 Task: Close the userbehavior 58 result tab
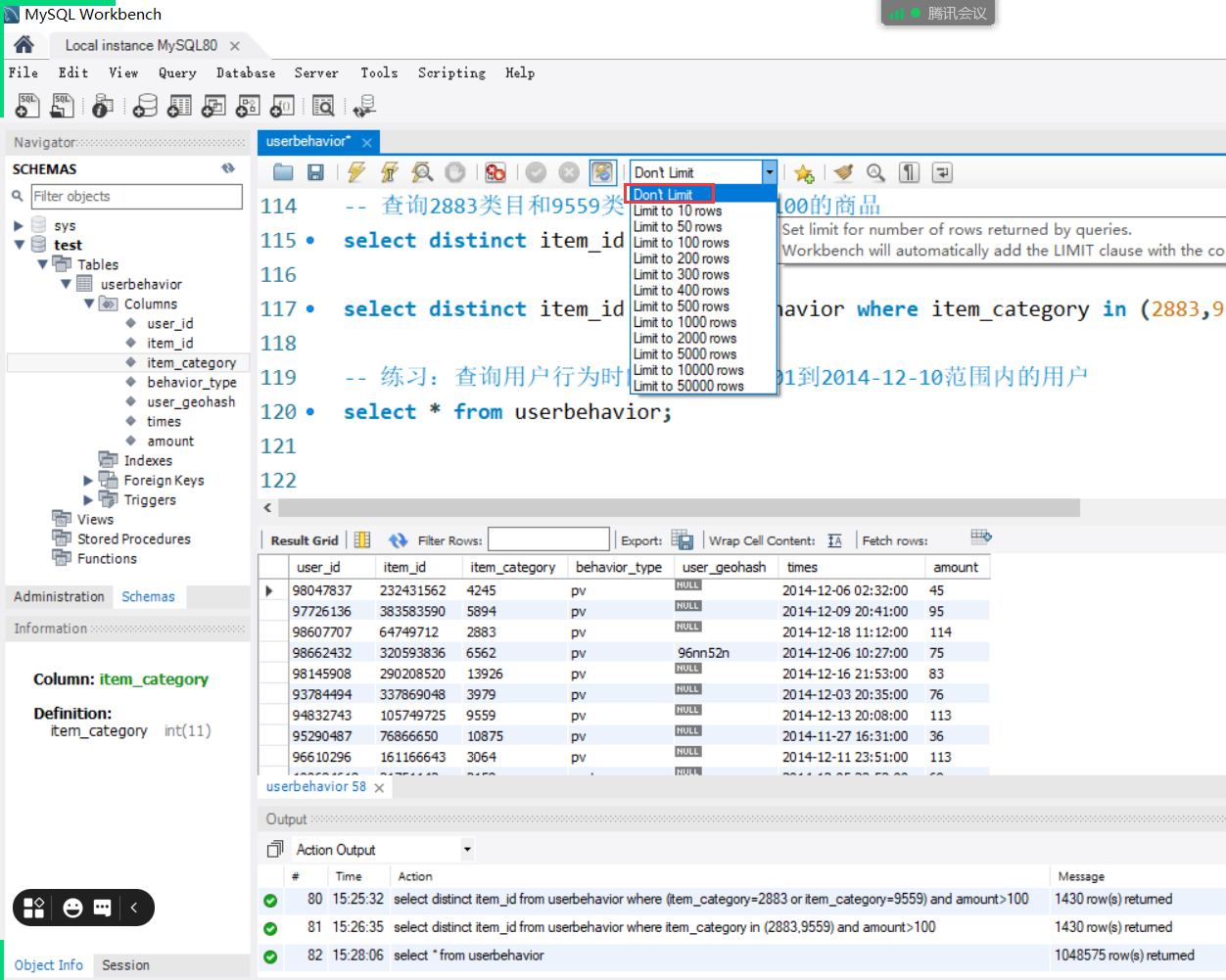(x=379, y=787)
